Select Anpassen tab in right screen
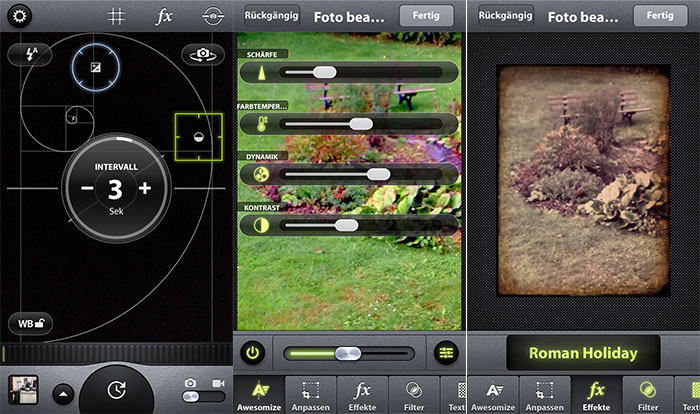This screenshot has width=700, height=414. [x=545, y=395]
